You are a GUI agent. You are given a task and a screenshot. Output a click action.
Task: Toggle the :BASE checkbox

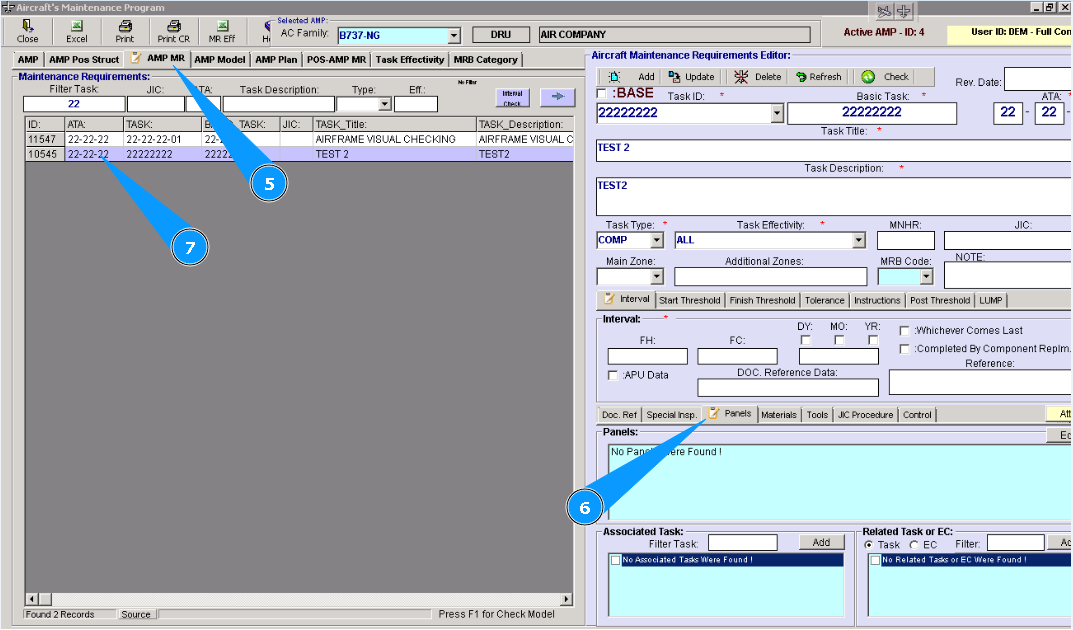coord(602,93)
